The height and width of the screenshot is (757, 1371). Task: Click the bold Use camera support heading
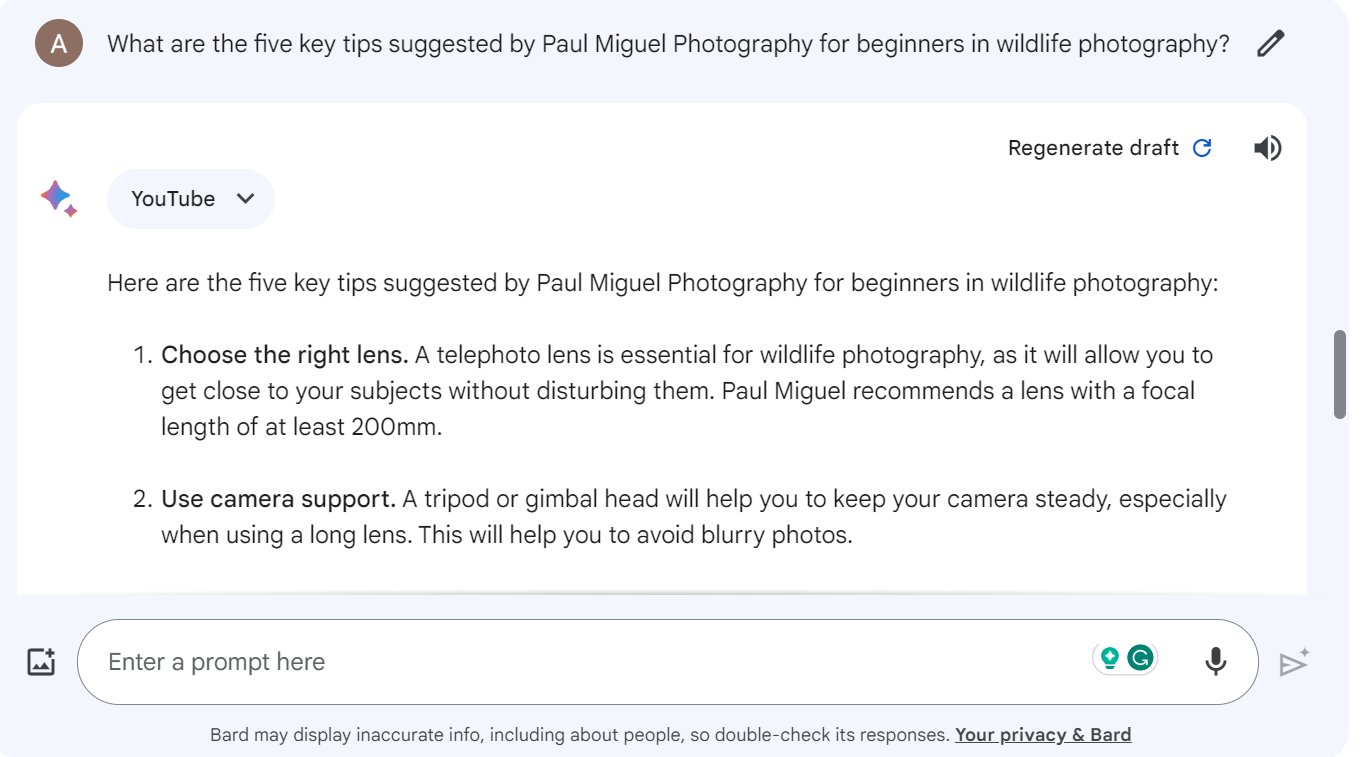tap(279, 499)
